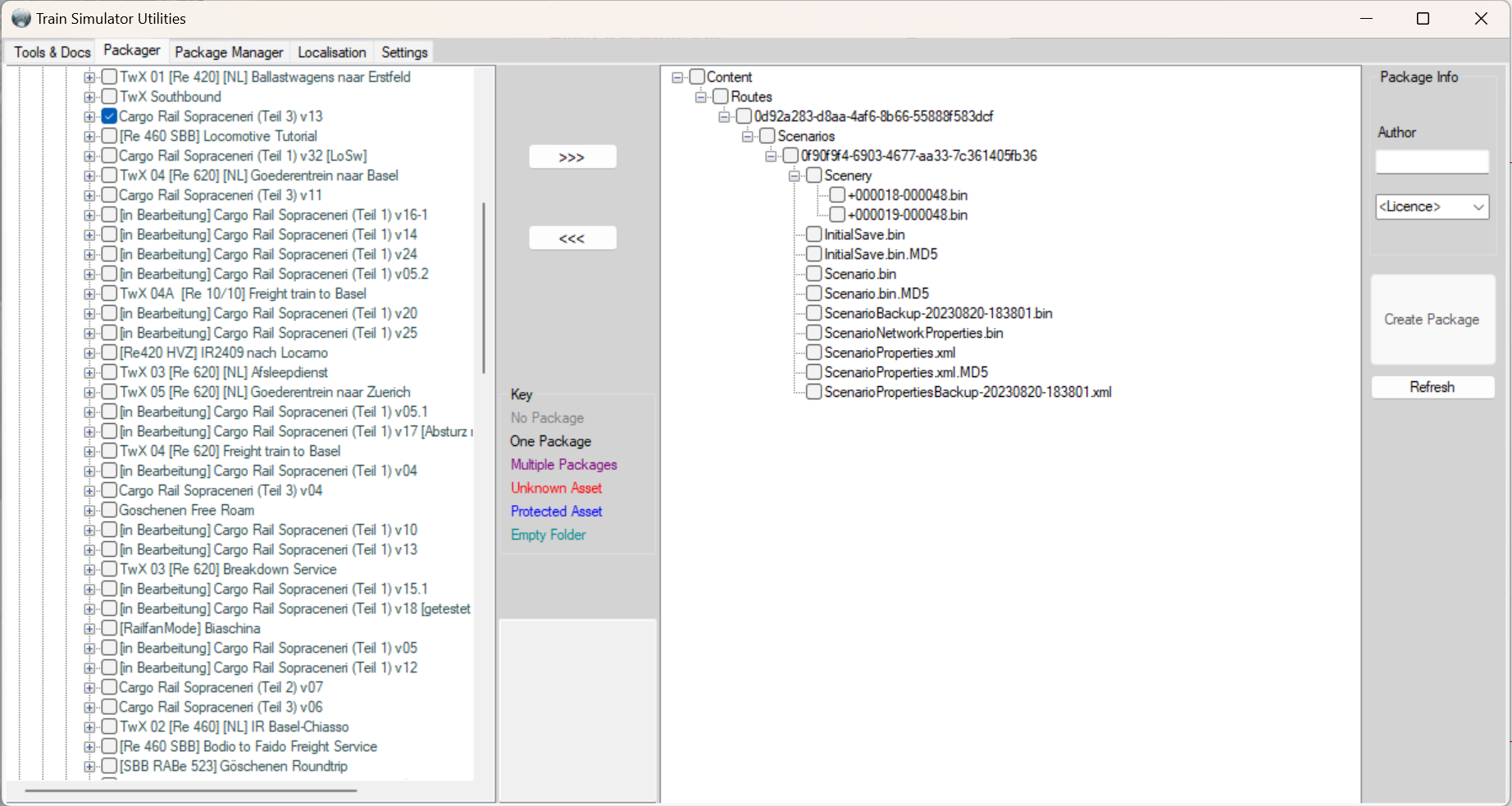The width and height of the screenshot is (1512, 806).
Task: Enable the Content root checkbox
Action: point(697,77)
